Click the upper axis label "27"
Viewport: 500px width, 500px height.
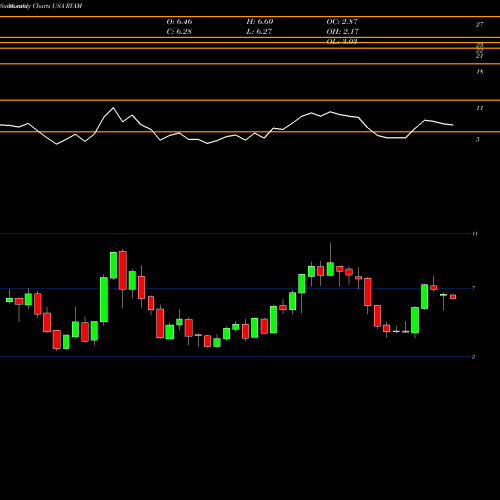coord(479,24)
